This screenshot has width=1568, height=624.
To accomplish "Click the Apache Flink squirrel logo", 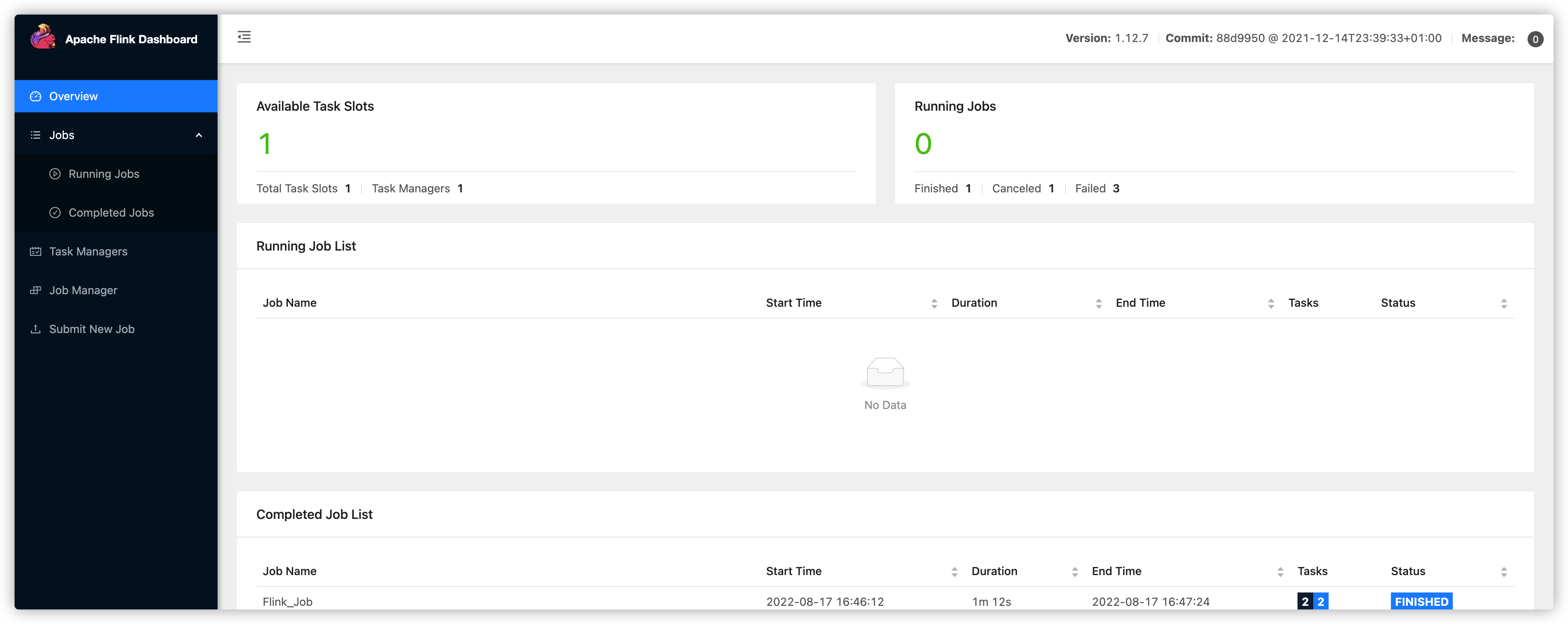I will [x=42, y=38].
